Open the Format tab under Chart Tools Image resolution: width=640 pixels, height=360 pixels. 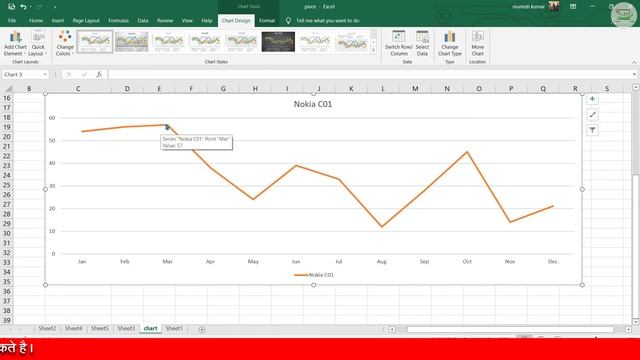click(x=267, y=20)
